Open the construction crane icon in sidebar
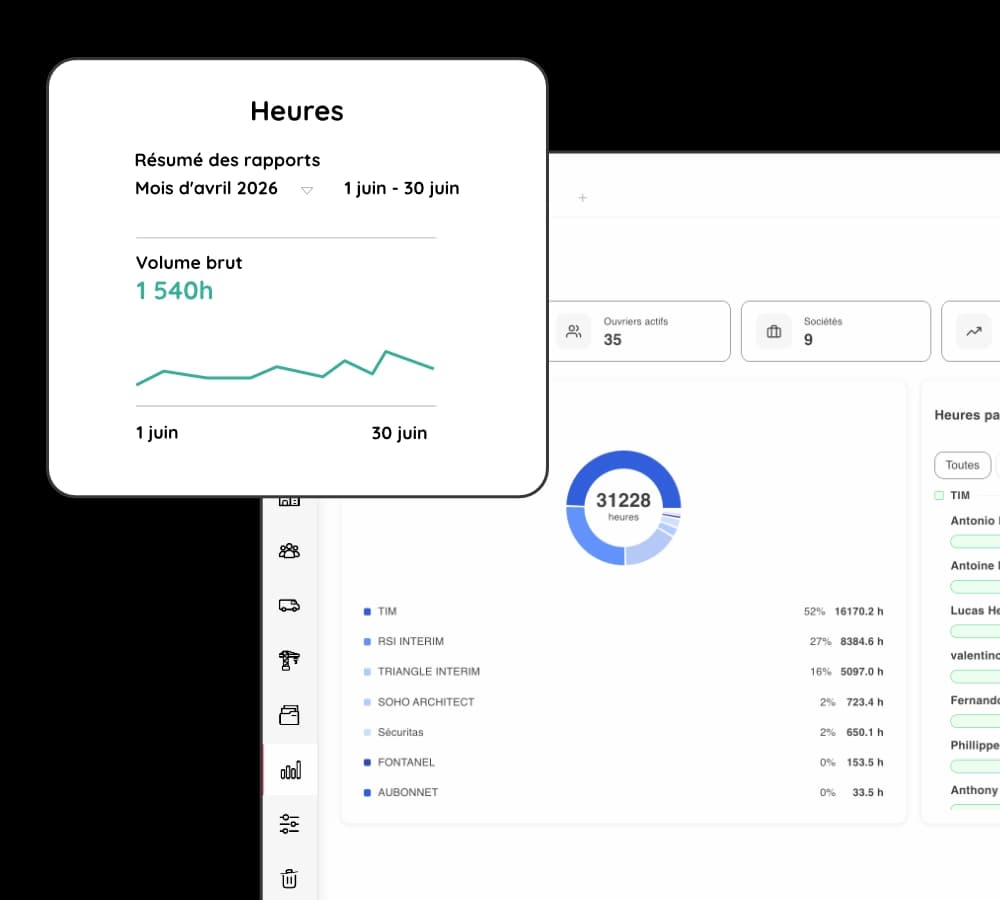The height and width of the screenshot is (900, 1000). pos(289,659)
